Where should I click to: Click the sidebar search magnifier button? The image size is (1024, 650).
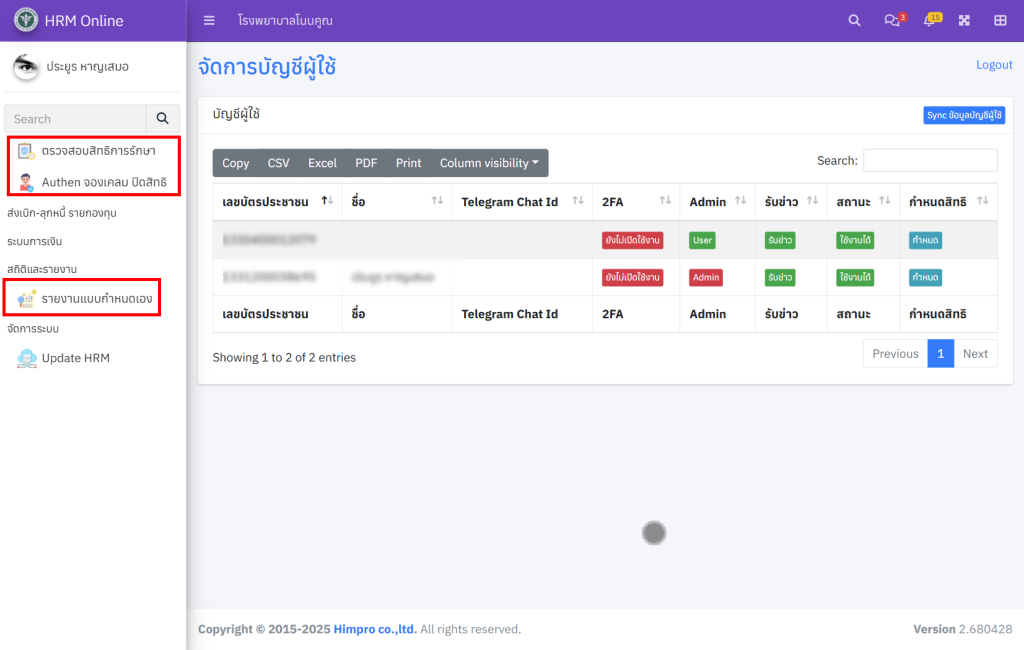click(163, 119)
